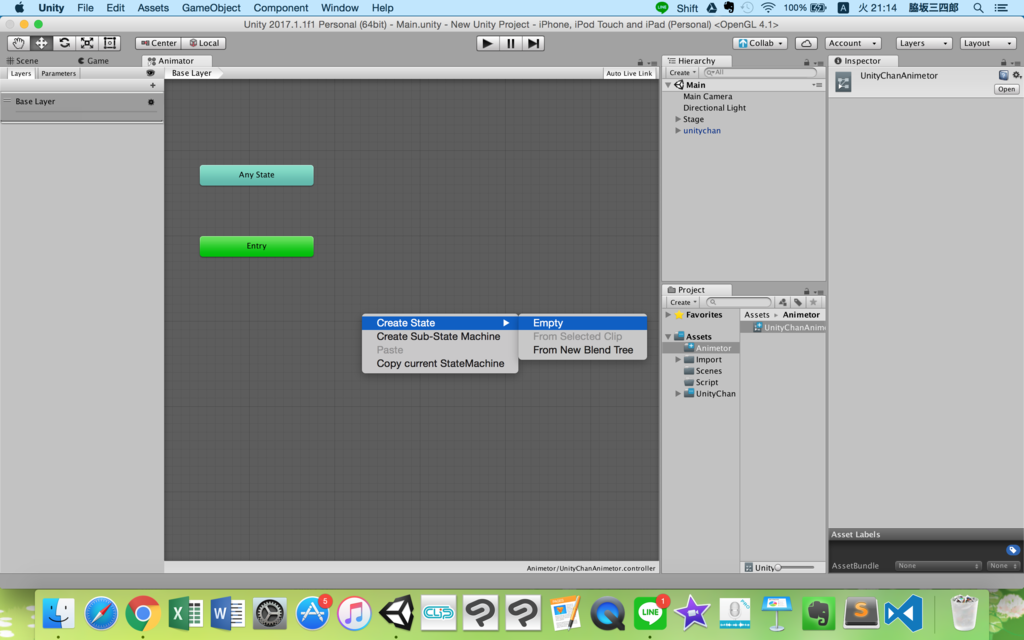Select Create Sub-State Machine
The image size is (1024, 640).
(x=440, y=336)
